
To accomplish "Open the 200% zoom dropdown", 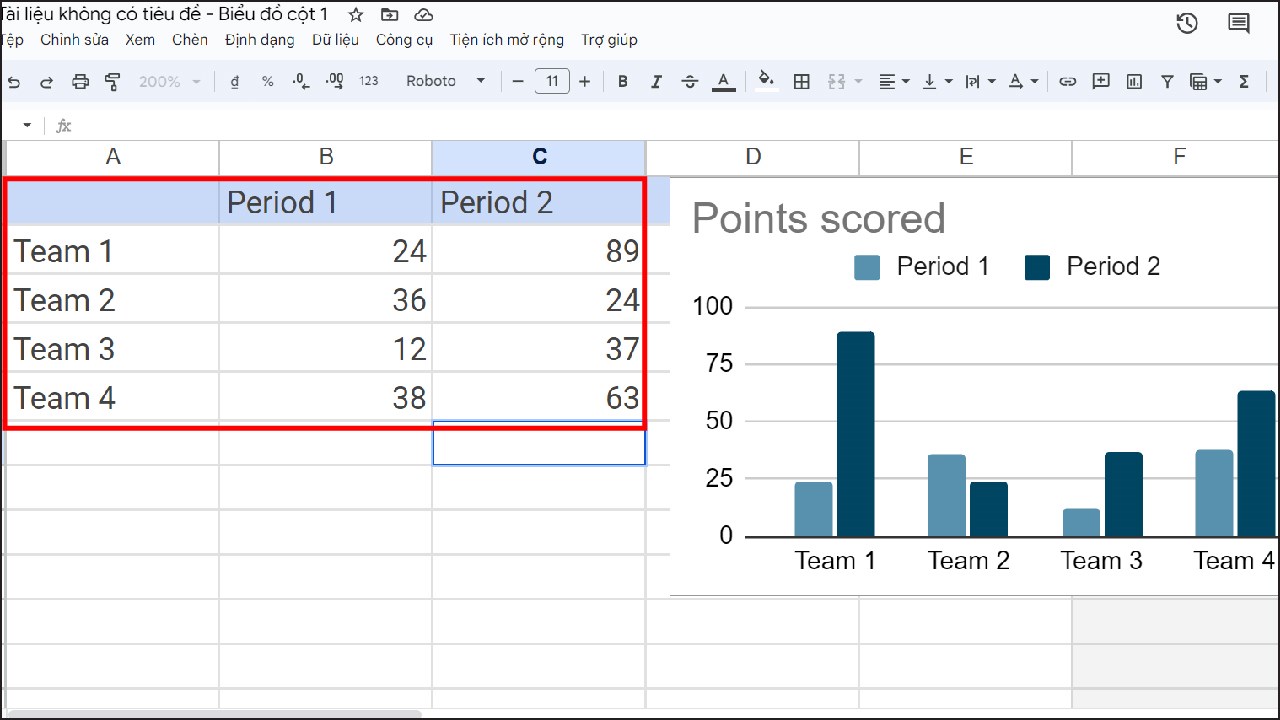I will coord(170,82).
